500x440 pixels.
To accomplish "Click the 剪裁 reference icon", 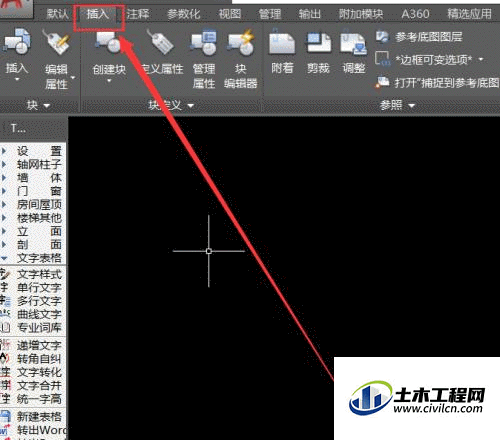I will coord(318,41).
